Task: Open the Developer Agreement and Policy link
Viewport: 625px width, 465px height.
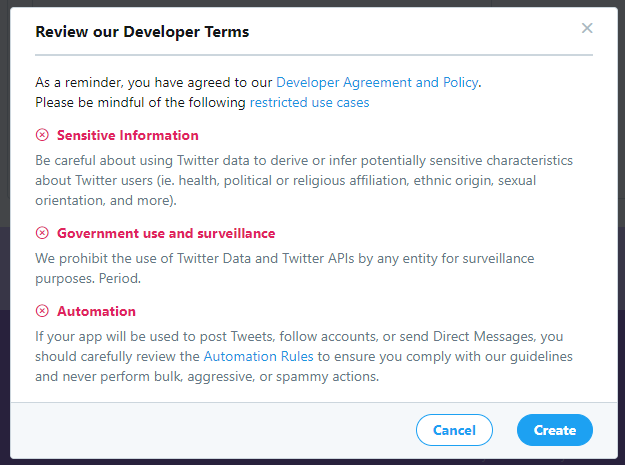Action: point(377,82)
